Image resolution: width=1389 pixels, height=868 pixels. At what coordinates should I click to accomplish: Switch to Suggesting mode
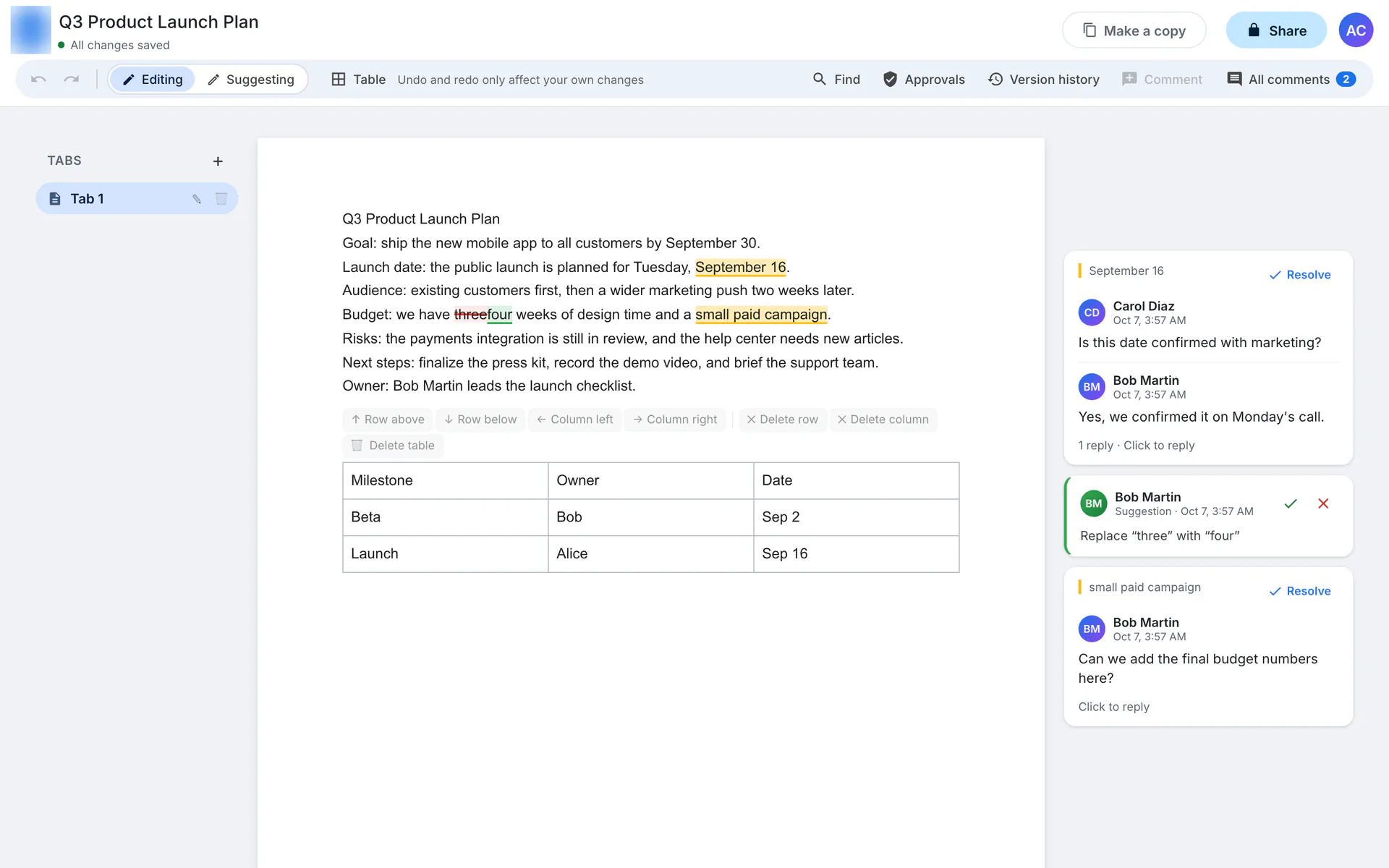[251, 80]
